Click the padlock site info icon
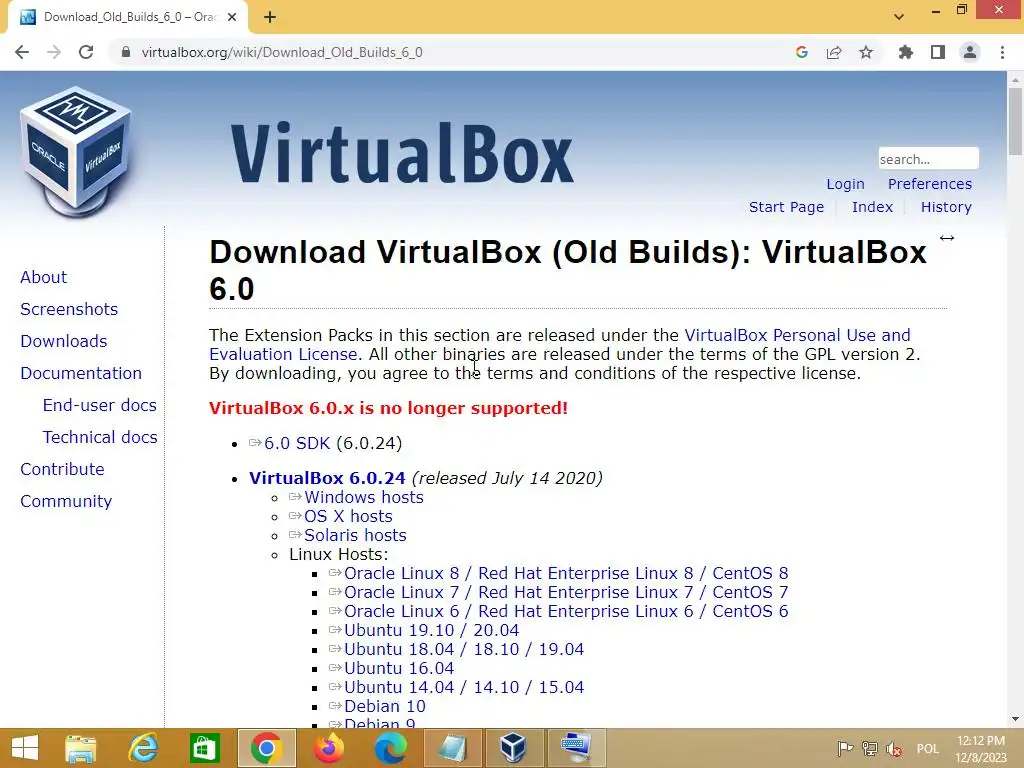 coord(125,52)
